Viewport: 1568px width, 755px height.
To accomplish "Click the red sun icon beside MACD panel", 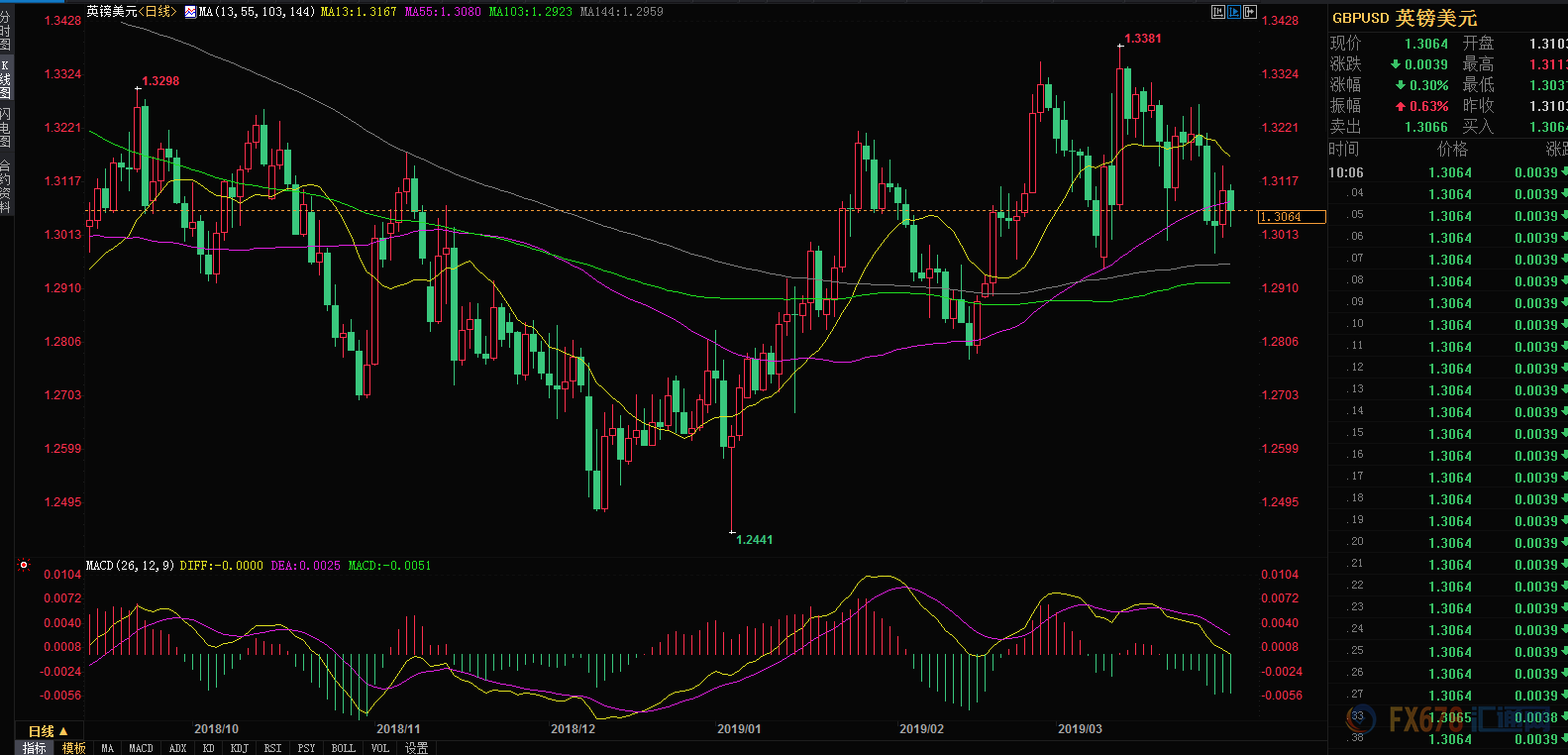I will coord(24,565).
